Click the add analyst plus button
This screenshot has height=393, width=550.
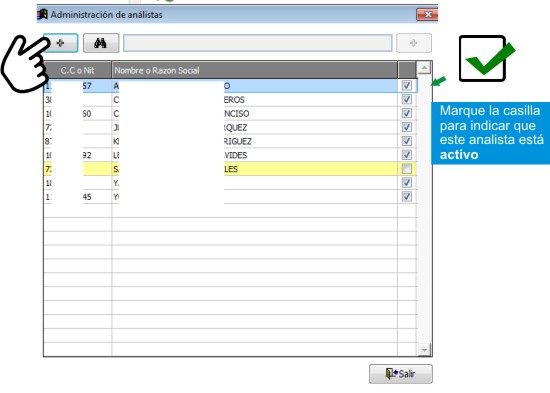[60, 43]
